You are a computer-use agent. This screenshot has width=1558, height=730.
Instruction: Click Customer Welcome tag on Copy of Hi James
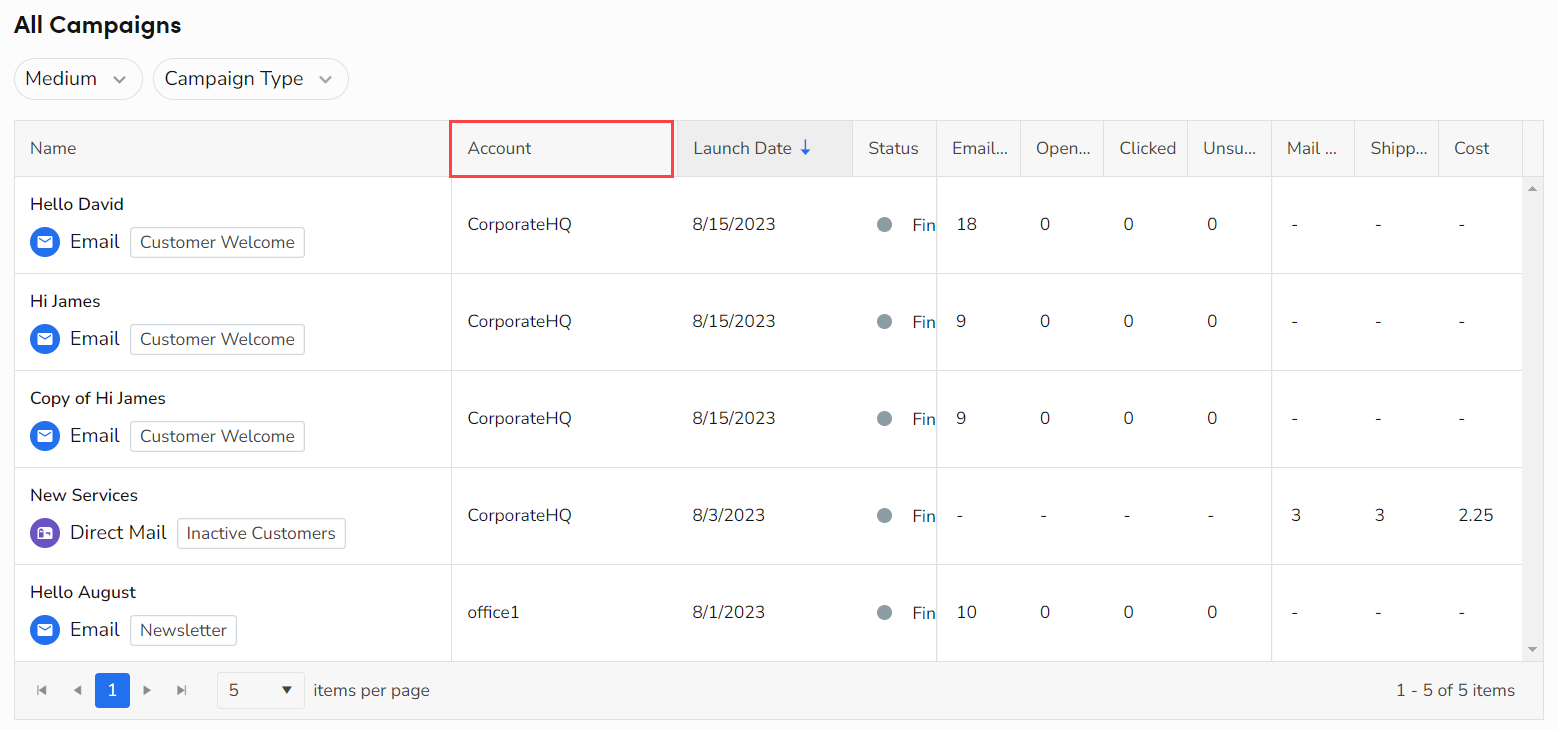[217, 436]
